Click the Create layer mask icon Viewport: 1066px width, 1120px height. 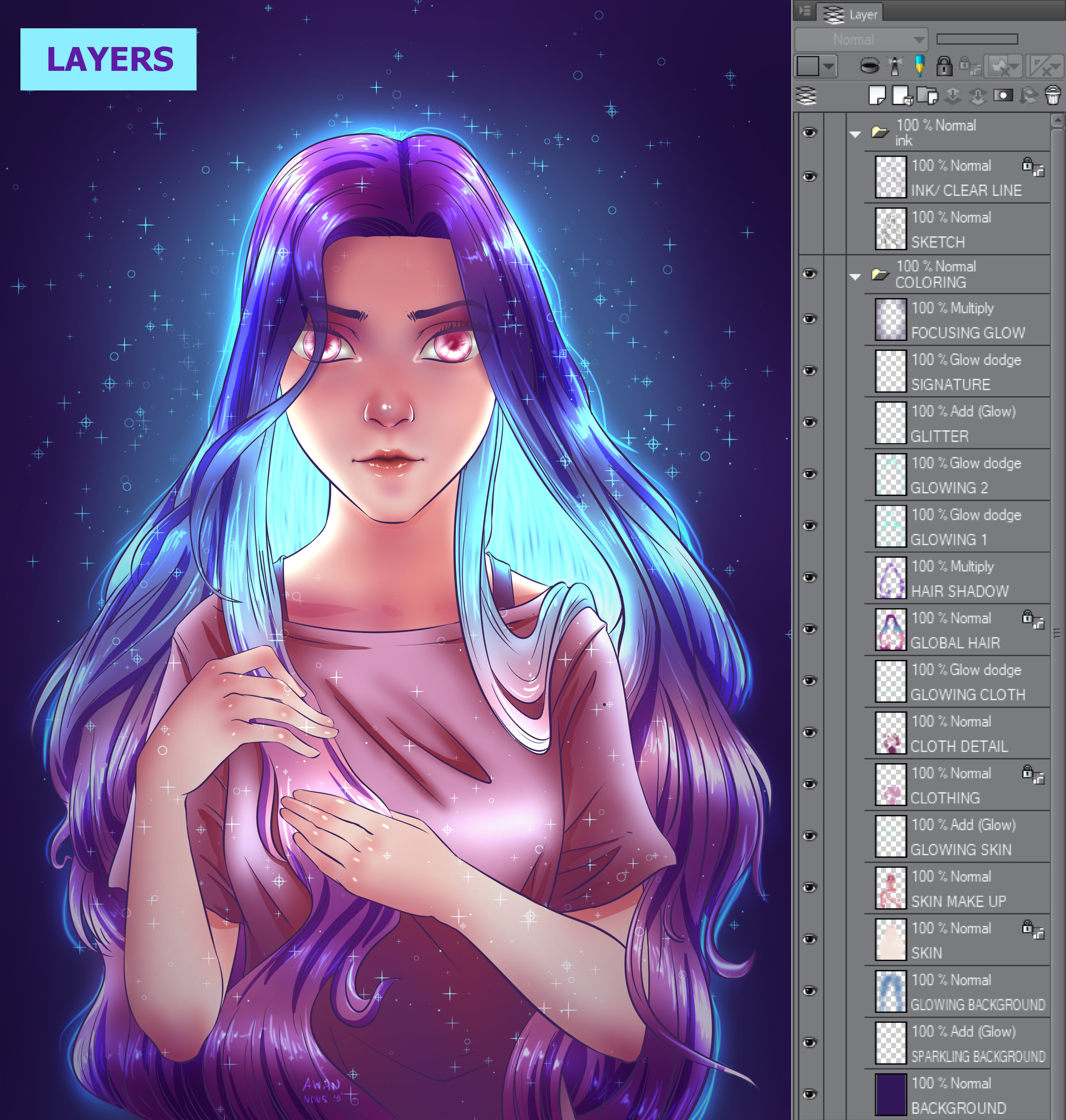pyautogui.click(x=1003, y=95)
